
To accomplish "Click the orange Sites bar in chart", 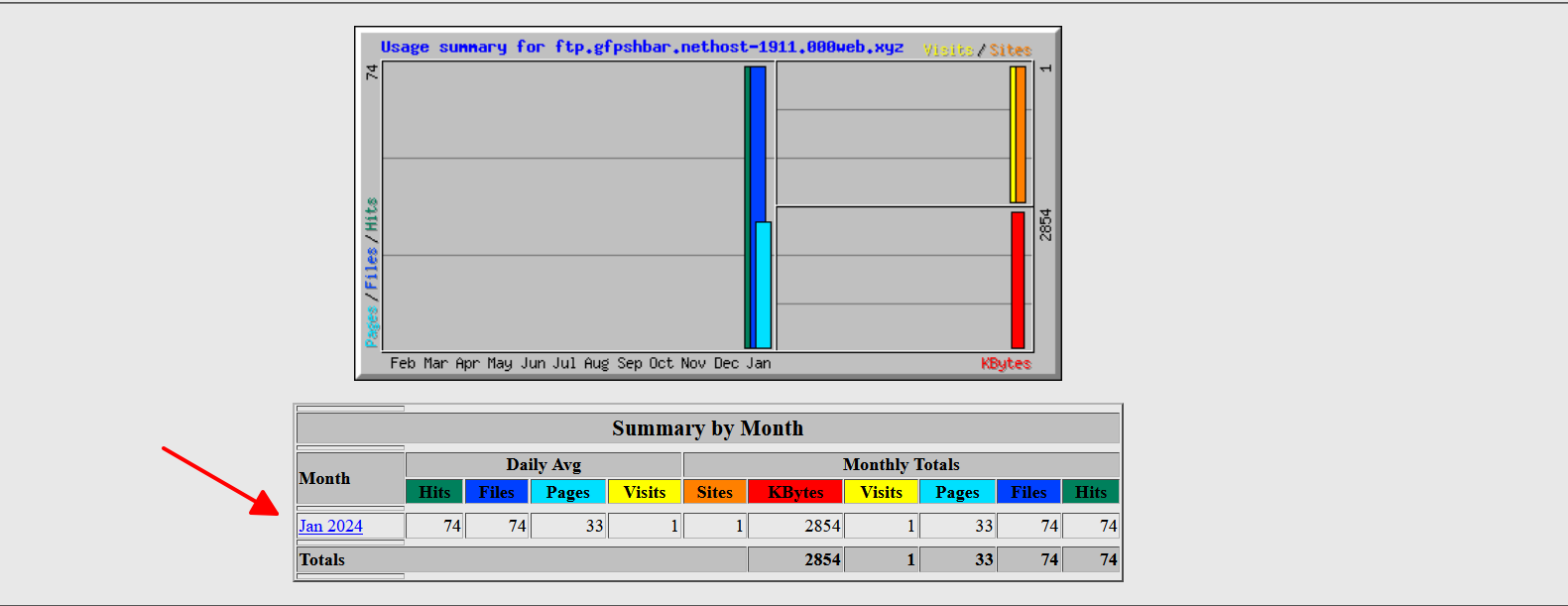I will coord(1022,135).
